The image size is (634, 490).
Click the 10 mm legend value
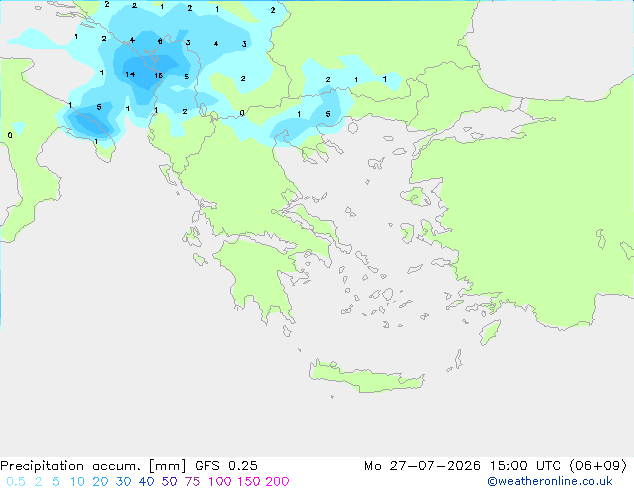[x=77, y=482]
